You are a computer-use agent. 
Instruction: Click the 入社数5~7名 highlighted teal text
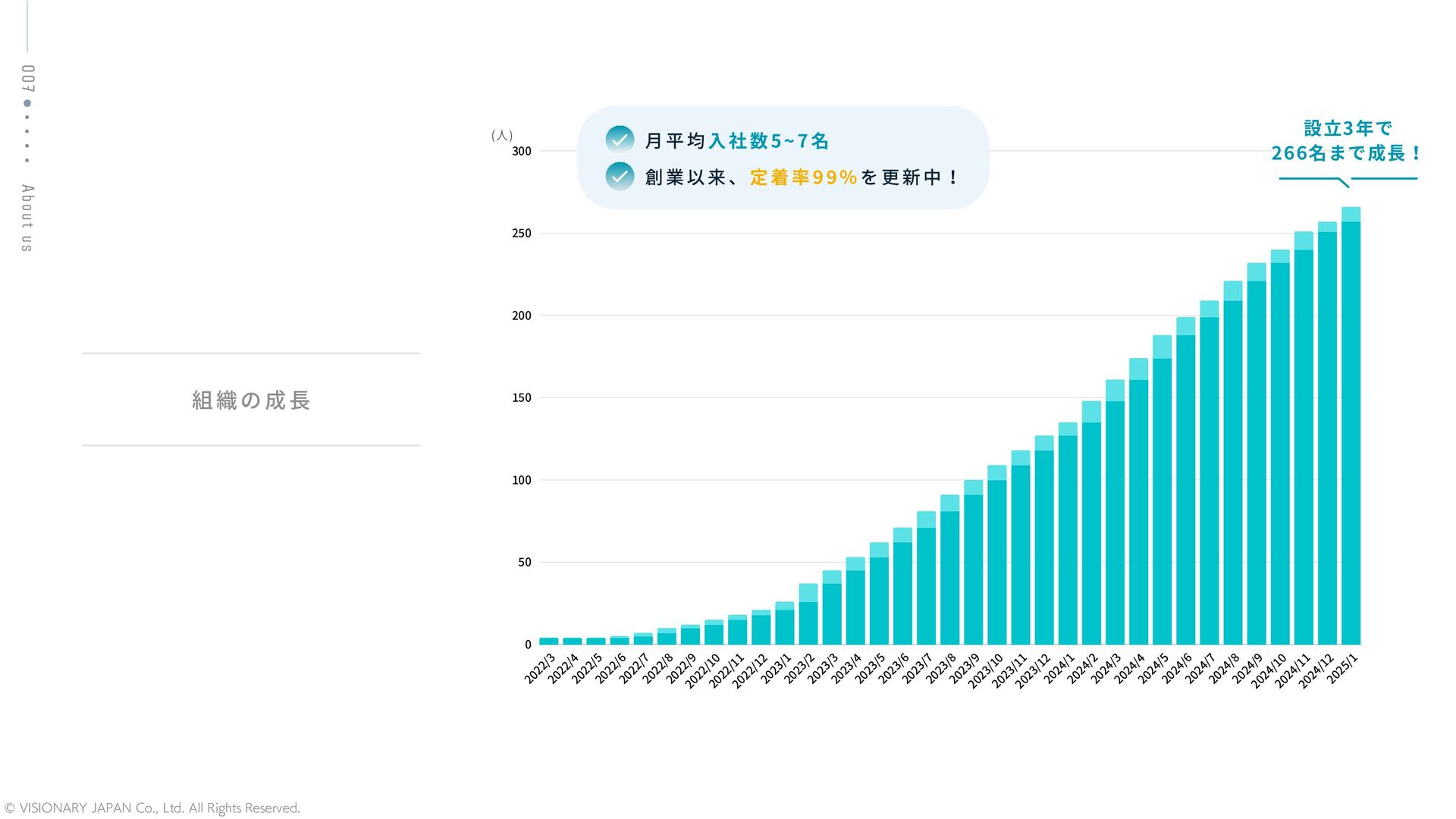(x=768, y=140)
